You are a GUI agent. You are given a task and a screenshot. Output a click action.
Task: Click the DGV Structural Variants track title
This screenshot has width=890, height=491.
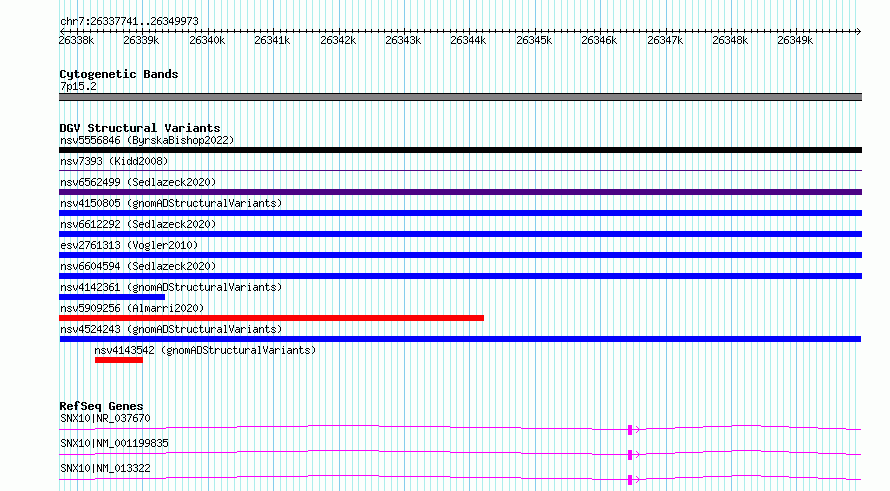[x=140, y=128]
